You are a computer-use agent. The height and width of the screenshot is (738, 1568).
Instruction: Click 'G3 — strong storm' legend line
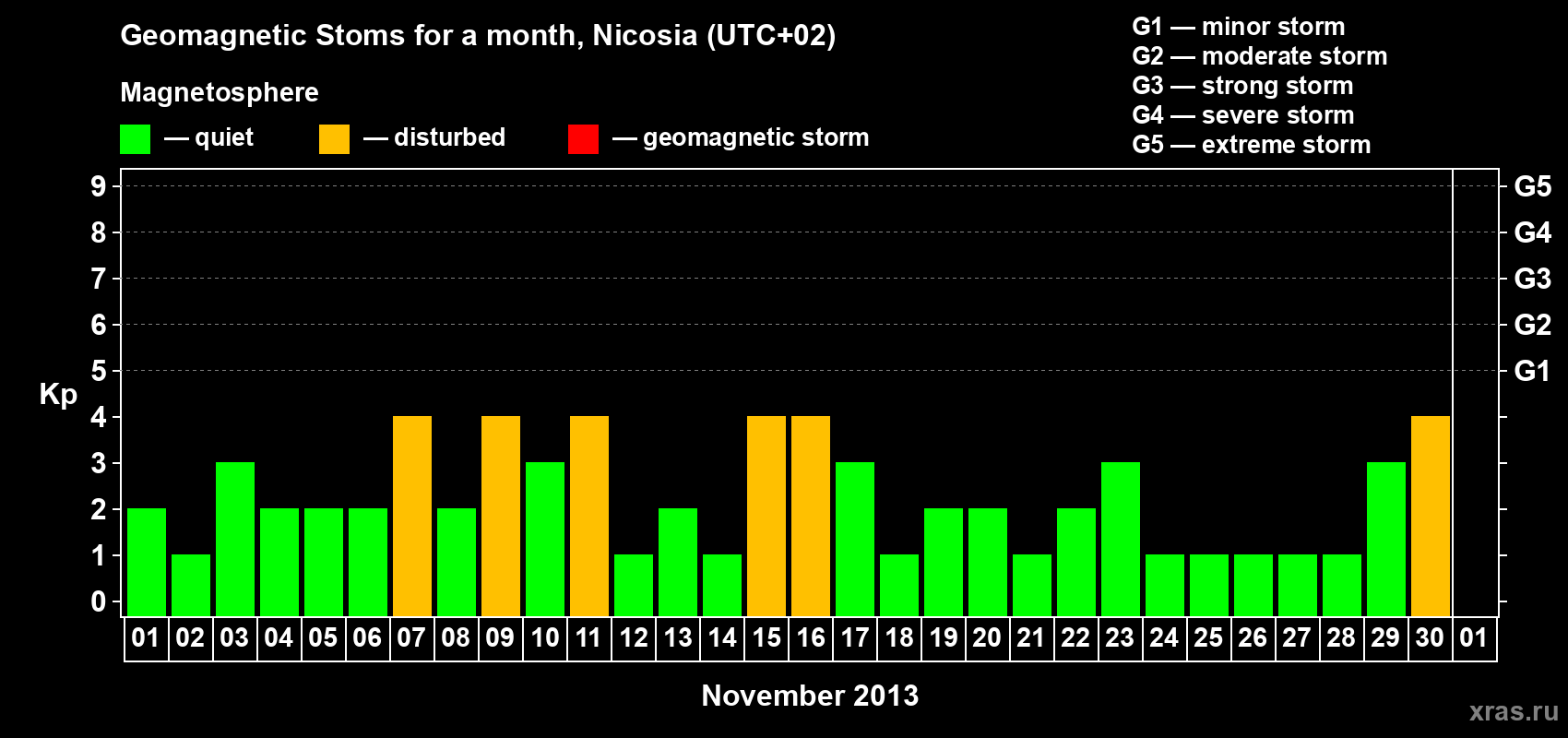point(1243,86)
